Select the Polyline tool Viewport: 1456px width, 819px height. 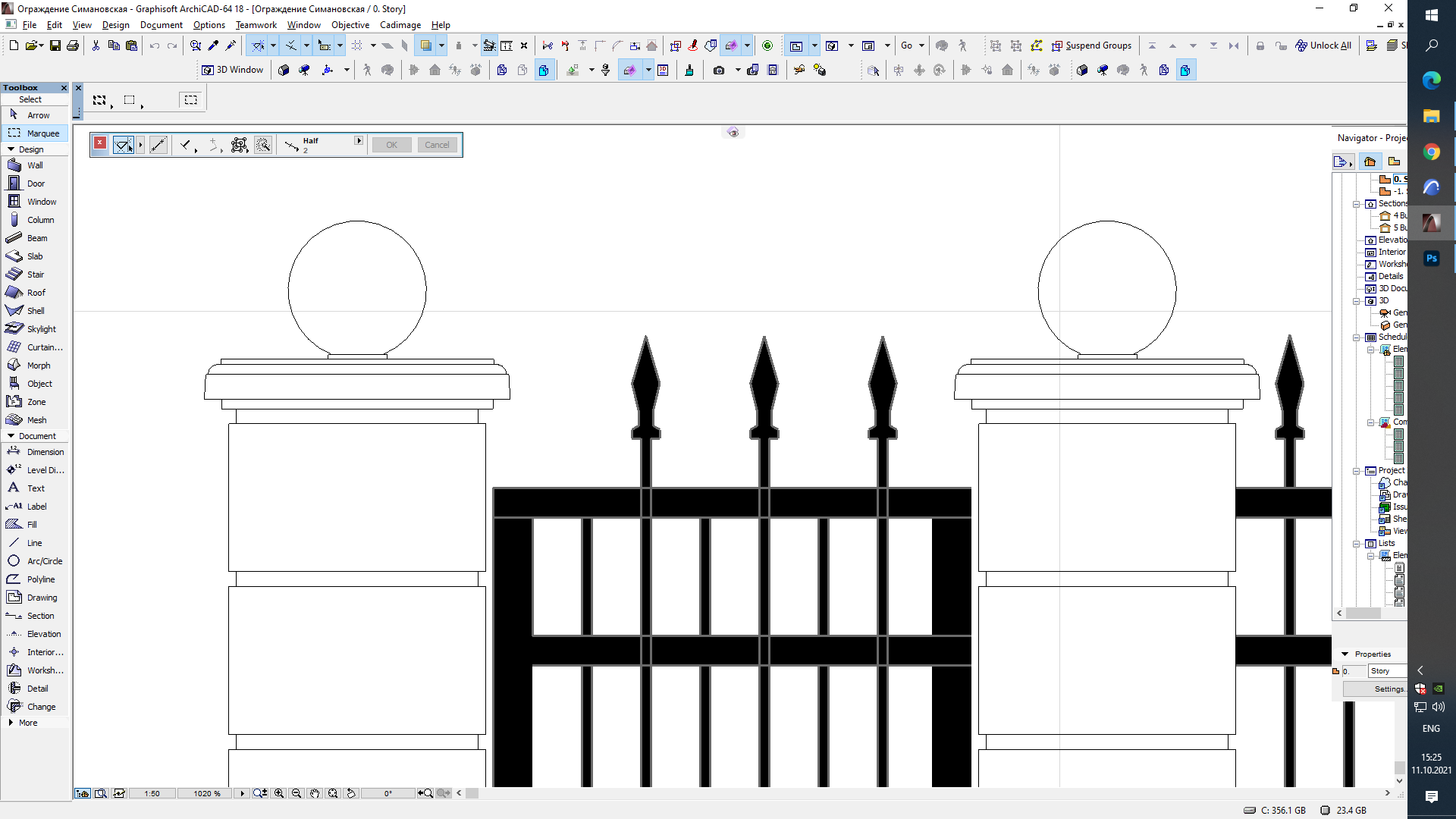pos(35,579)
